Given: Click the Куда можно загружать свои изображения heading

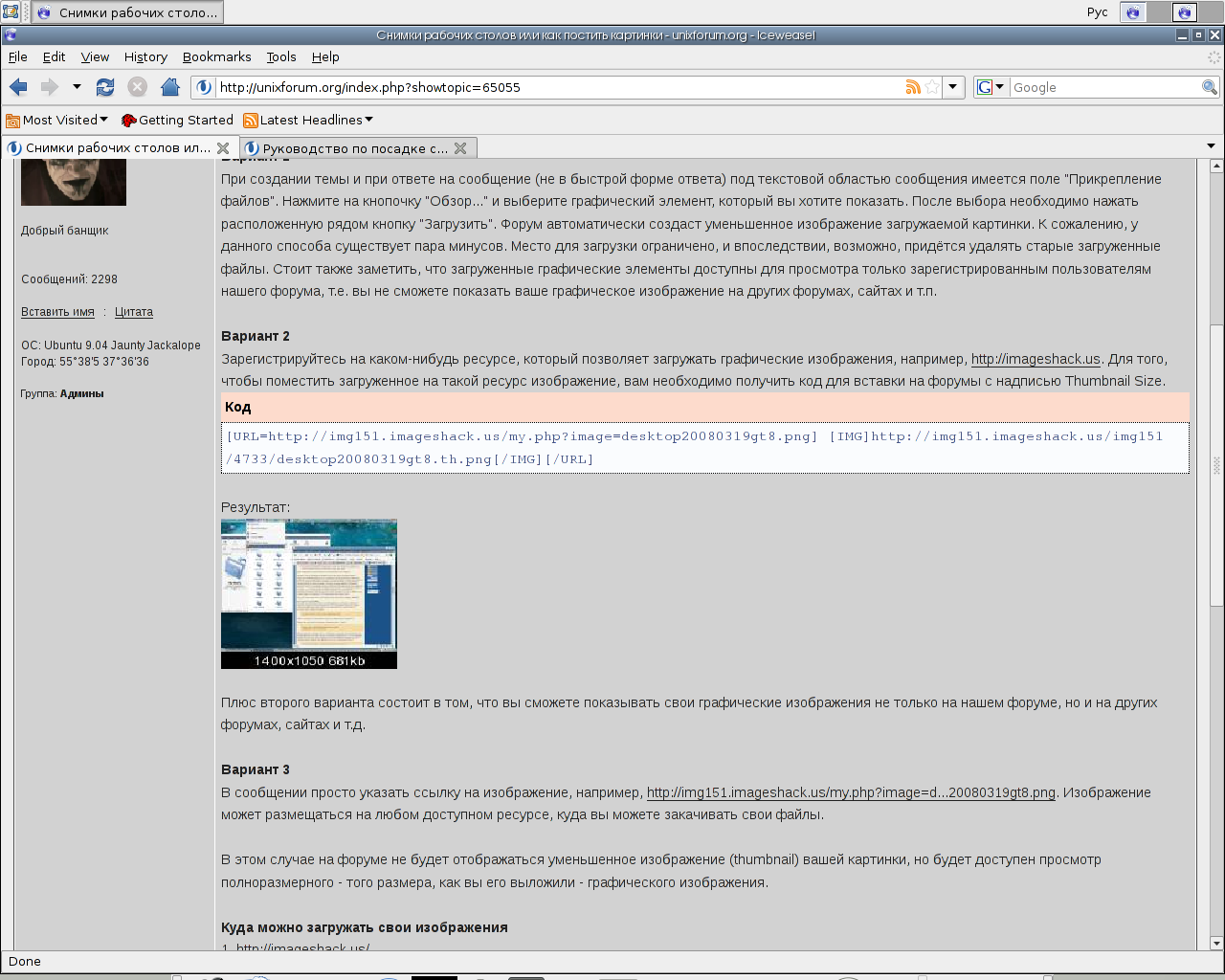Looking at the screenshot, I should (365, 927).
